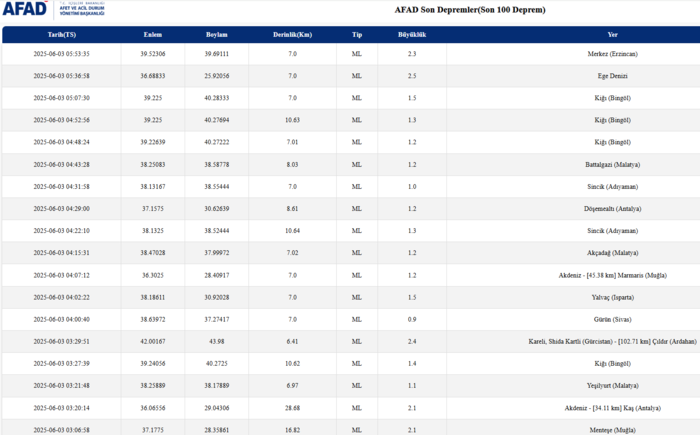Click longitude value 37.99972
Screen dimensions: 700x435
pyautogui.click(x=217, y=253)
